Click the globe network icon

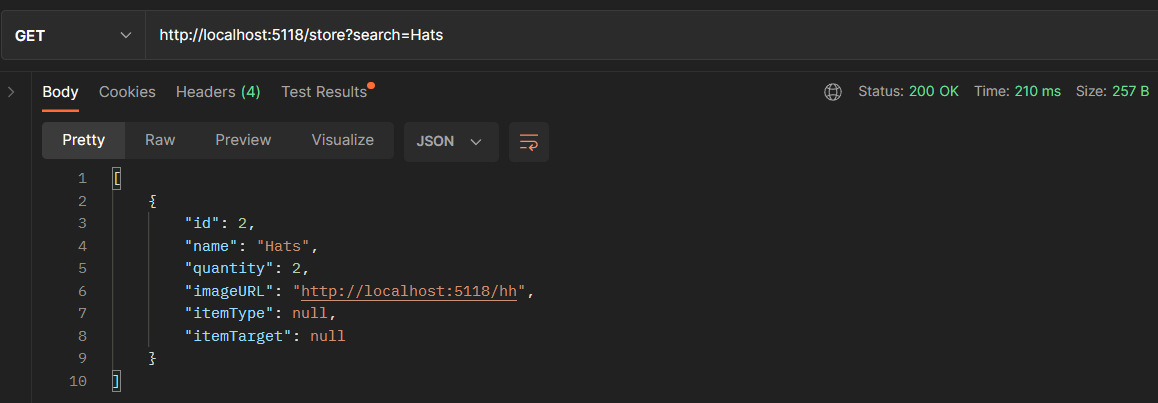[x=832, y=92]
